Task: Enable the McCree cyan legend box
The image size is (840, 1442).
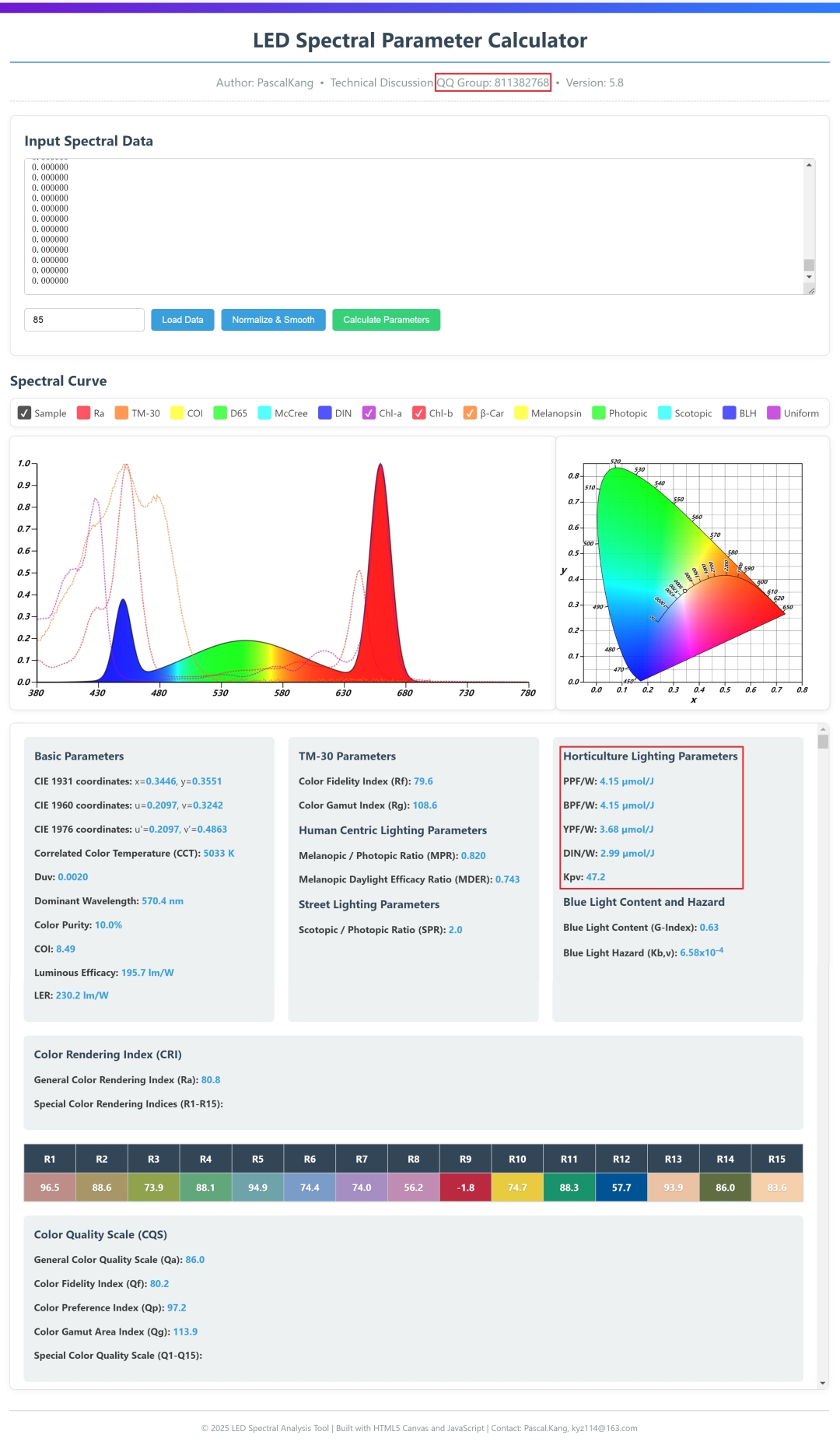Action: 264,412
